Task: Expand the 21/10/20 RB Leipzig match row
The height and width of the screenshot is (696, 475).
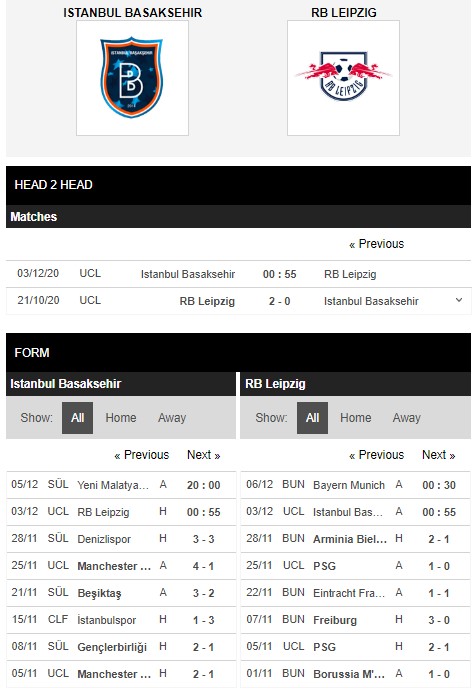Action: tap(459, 300)
